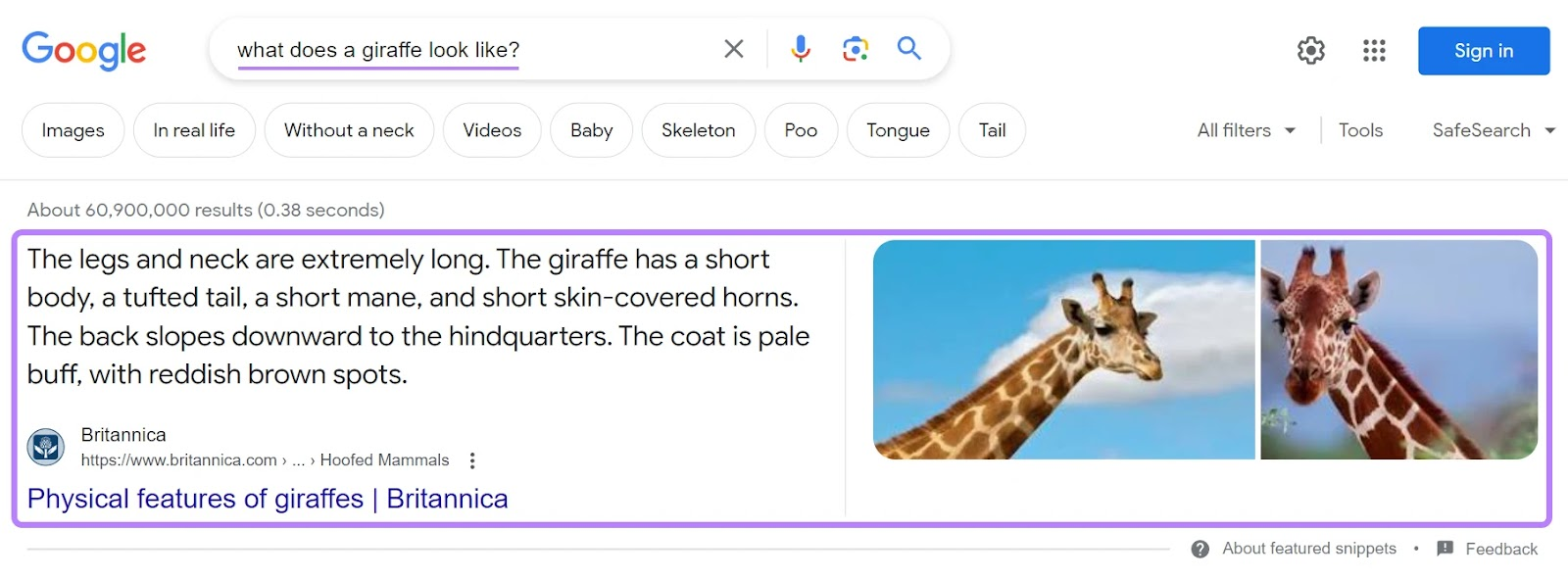The image size is (1568, 579).
Task: Clear the search query with the X
Action: (x=732, y=48)
